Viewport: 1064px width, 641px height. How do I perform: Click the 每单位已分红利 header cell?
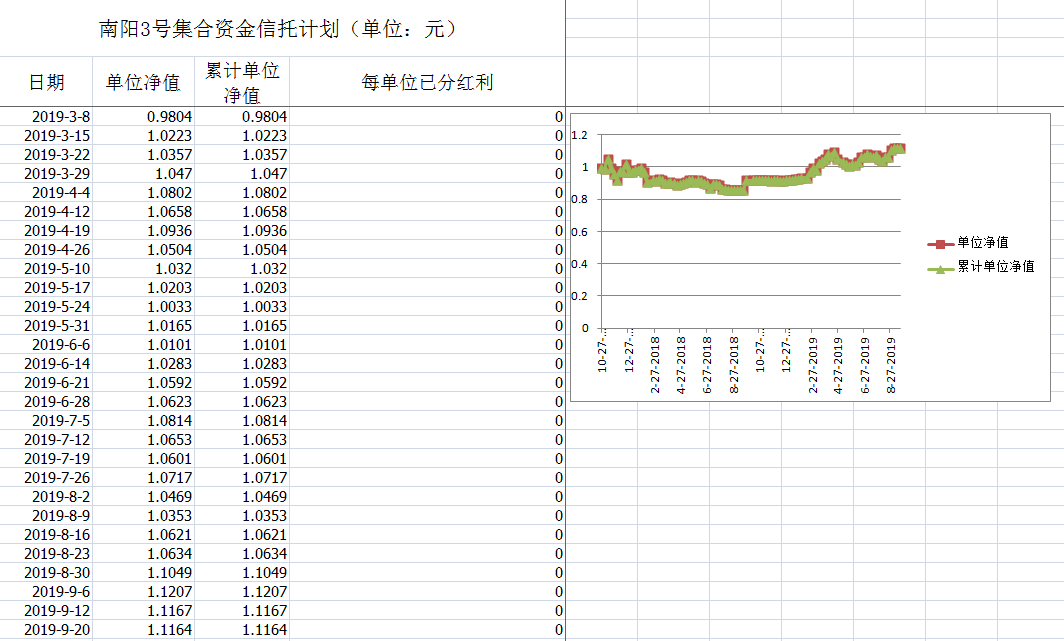(x=427, y=81)
